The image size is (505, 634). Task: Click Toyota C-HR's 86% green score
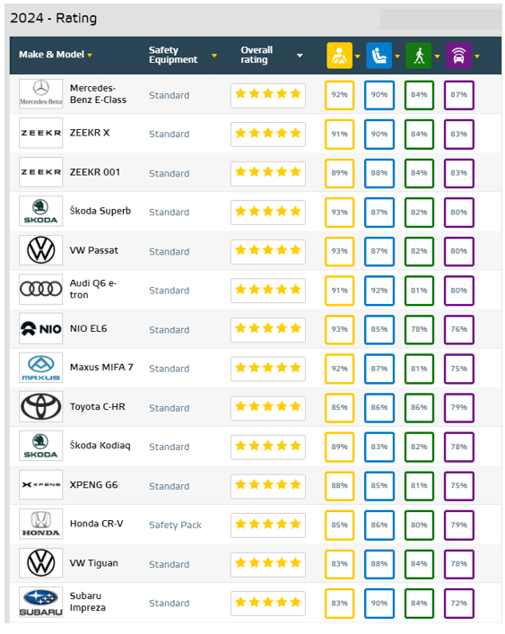[x=419, y=408]
